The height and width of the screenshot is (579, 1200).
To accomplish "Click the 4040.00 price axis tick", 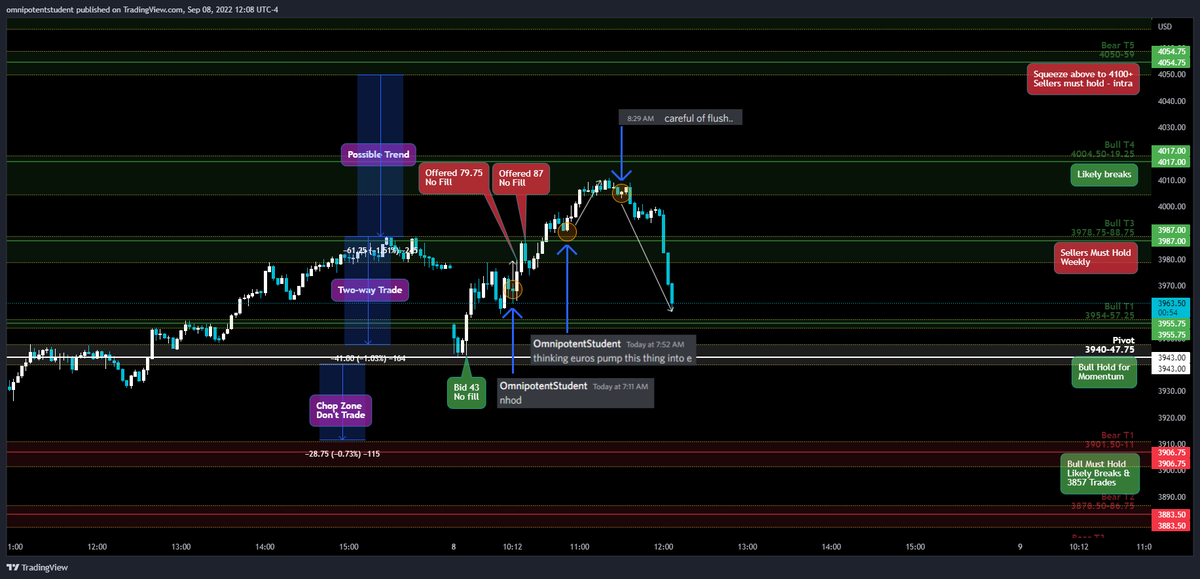I will click(1172, 101).
